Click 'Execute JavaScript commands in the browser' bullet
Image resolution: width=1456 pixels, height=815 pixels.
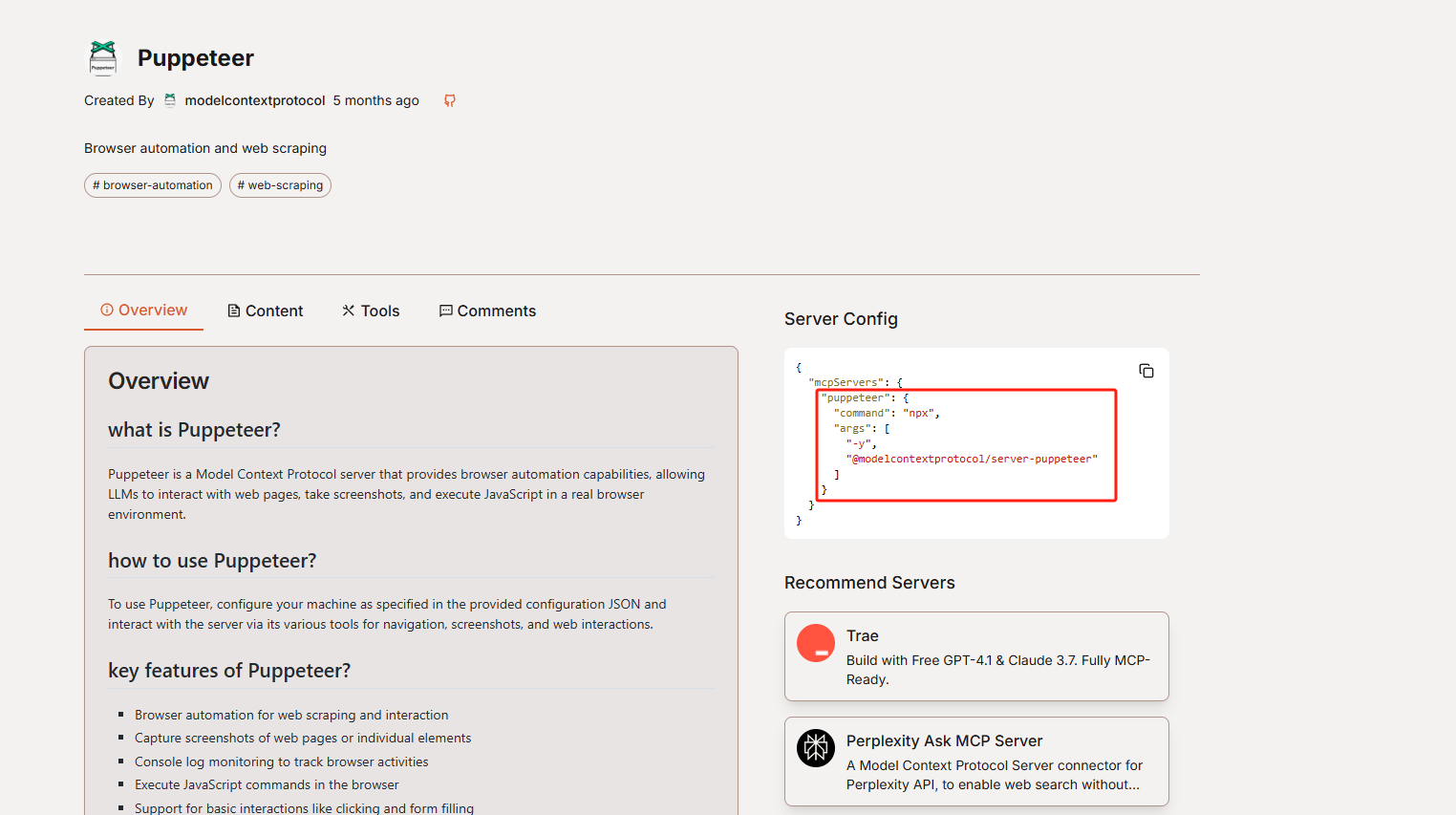[267, 784]
